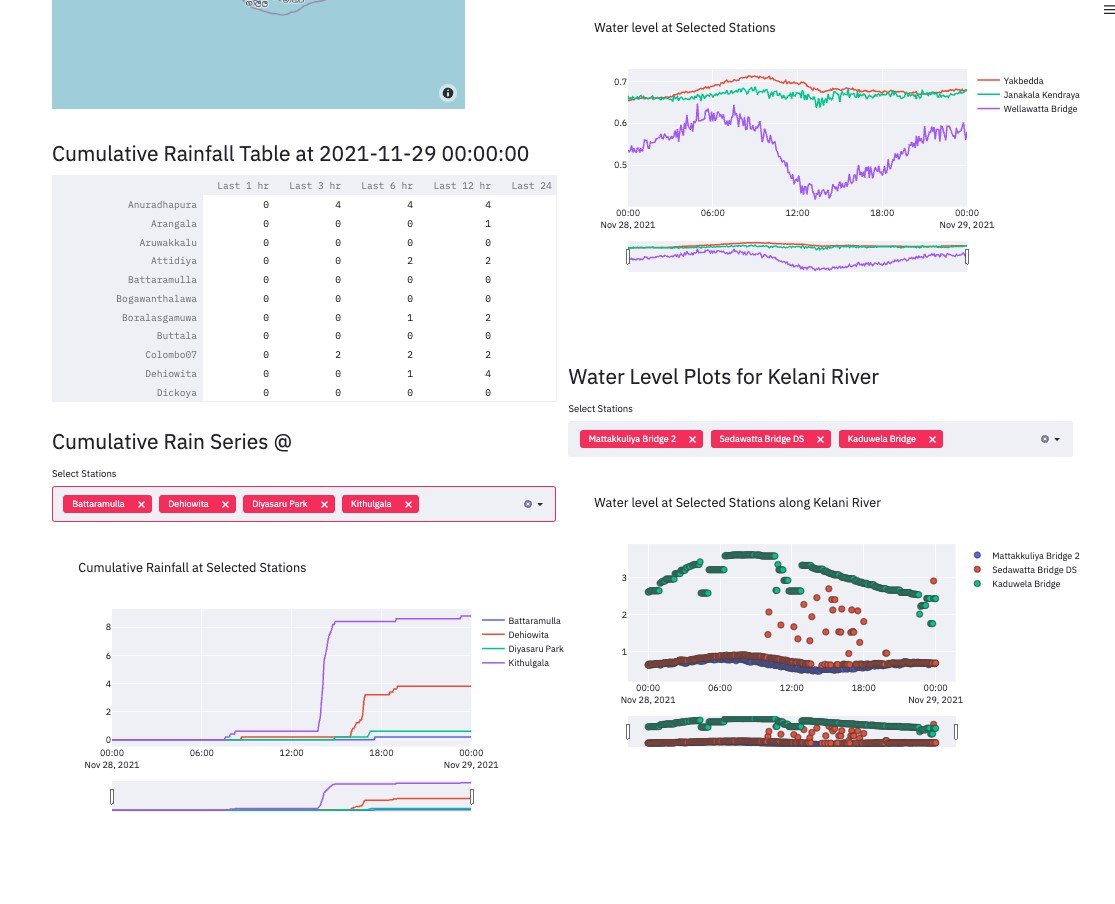
Task: Remove Dehiowita from selected stations
Action: pyautogui.click(x=226, y=505)
